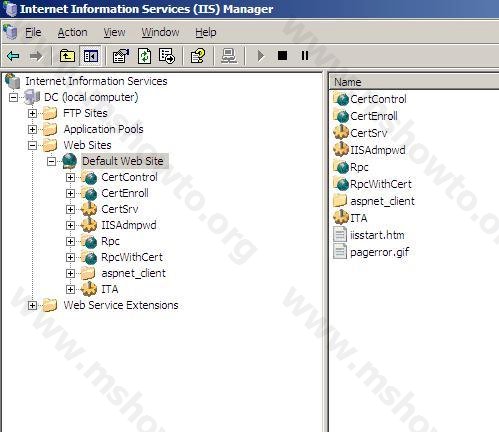The width and height of the screenshot is (499, 432).
Task: Collapse the Web Sites node
Action: [32, 145]
